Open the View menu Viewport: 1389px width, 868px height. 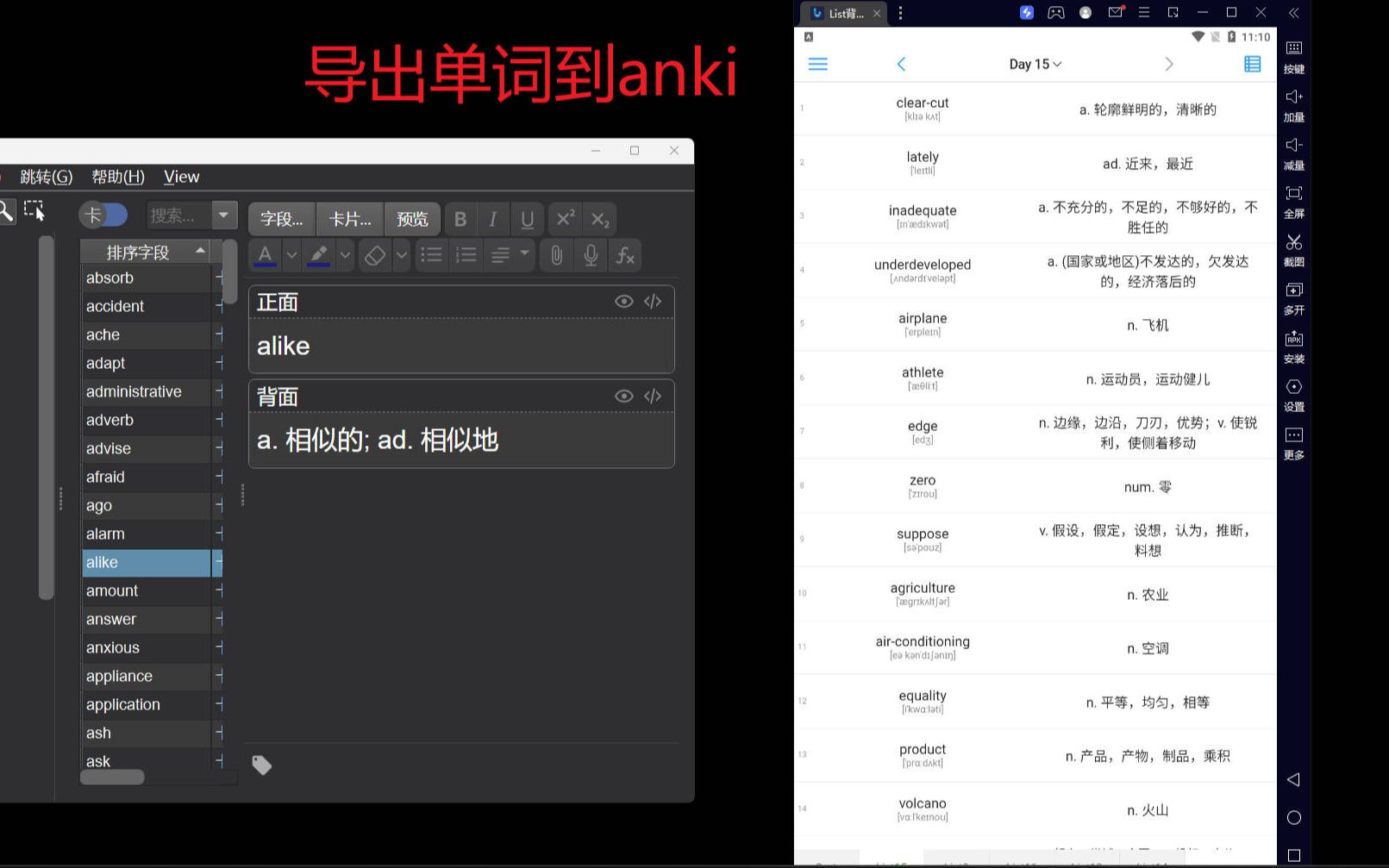tap(182, 177)
